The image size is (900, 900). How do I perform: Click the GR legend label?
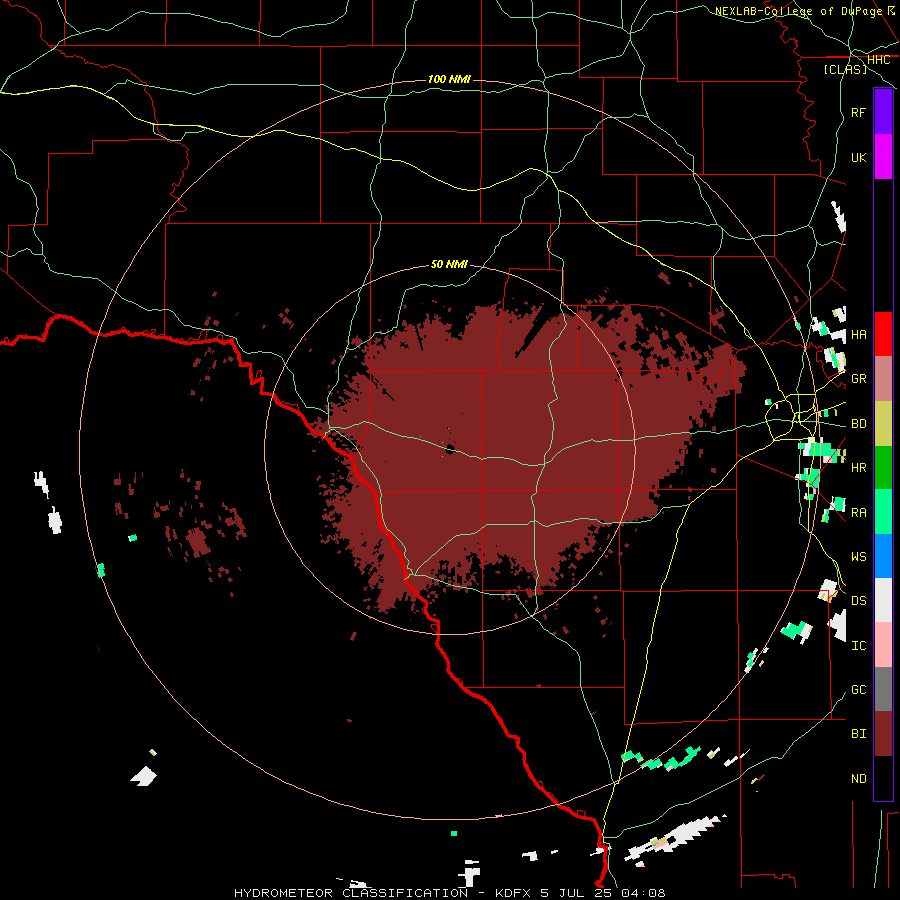coord(859,379)
